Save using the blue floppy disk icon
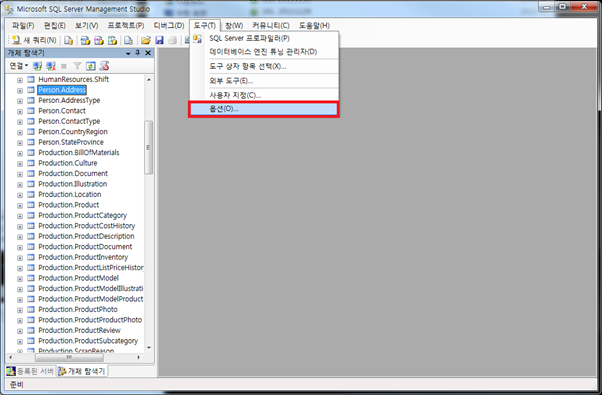Viewport: 602px width, 395px height. tap(159, 40)
